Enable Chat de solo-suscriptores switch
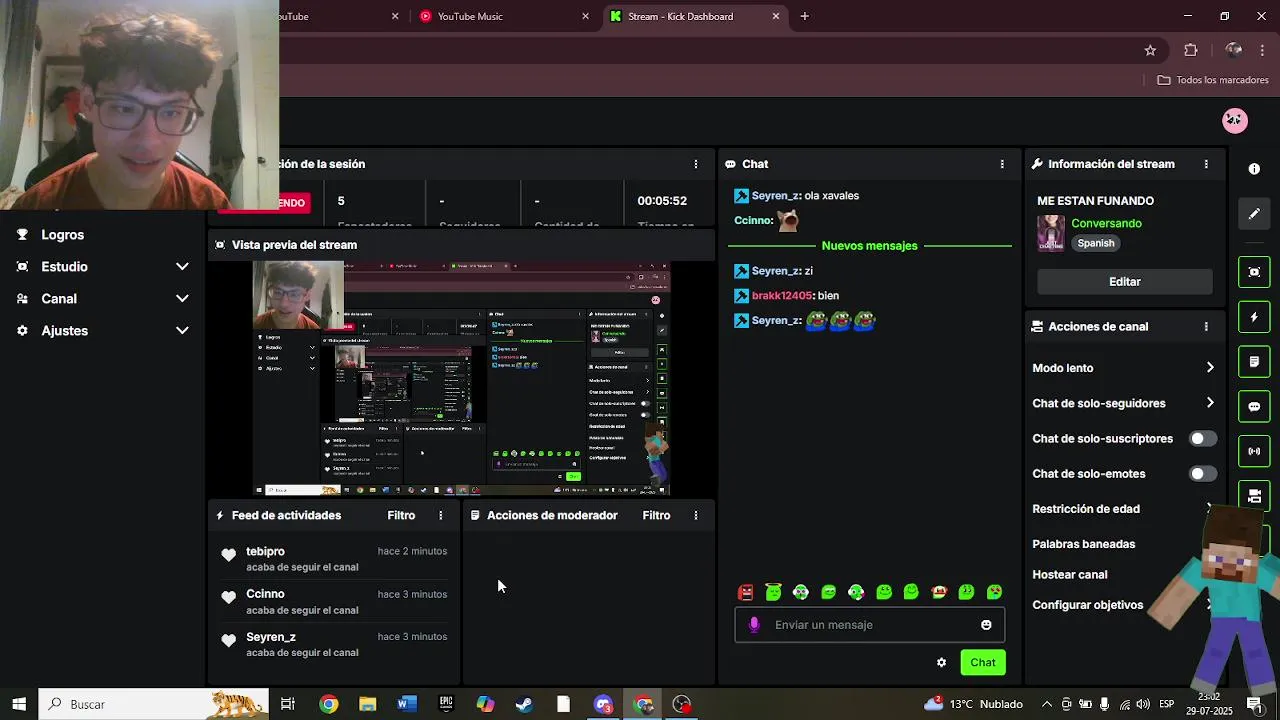The width and height of the screenshot is (1280, 720). point(1203,439)
